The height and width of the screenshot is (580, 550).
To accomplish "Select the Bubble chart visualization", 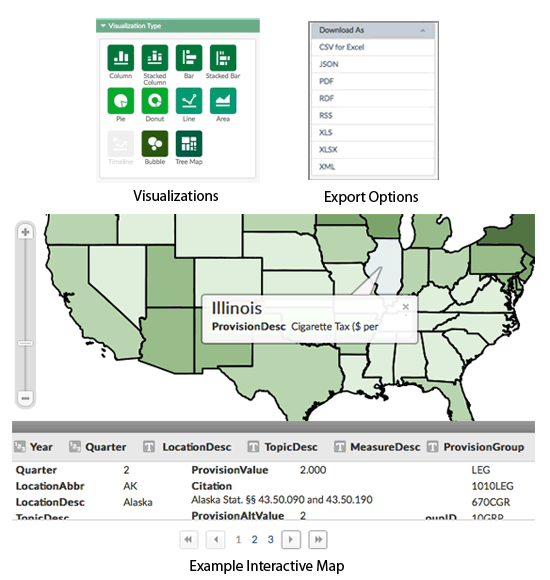I will tap(155, 144).
